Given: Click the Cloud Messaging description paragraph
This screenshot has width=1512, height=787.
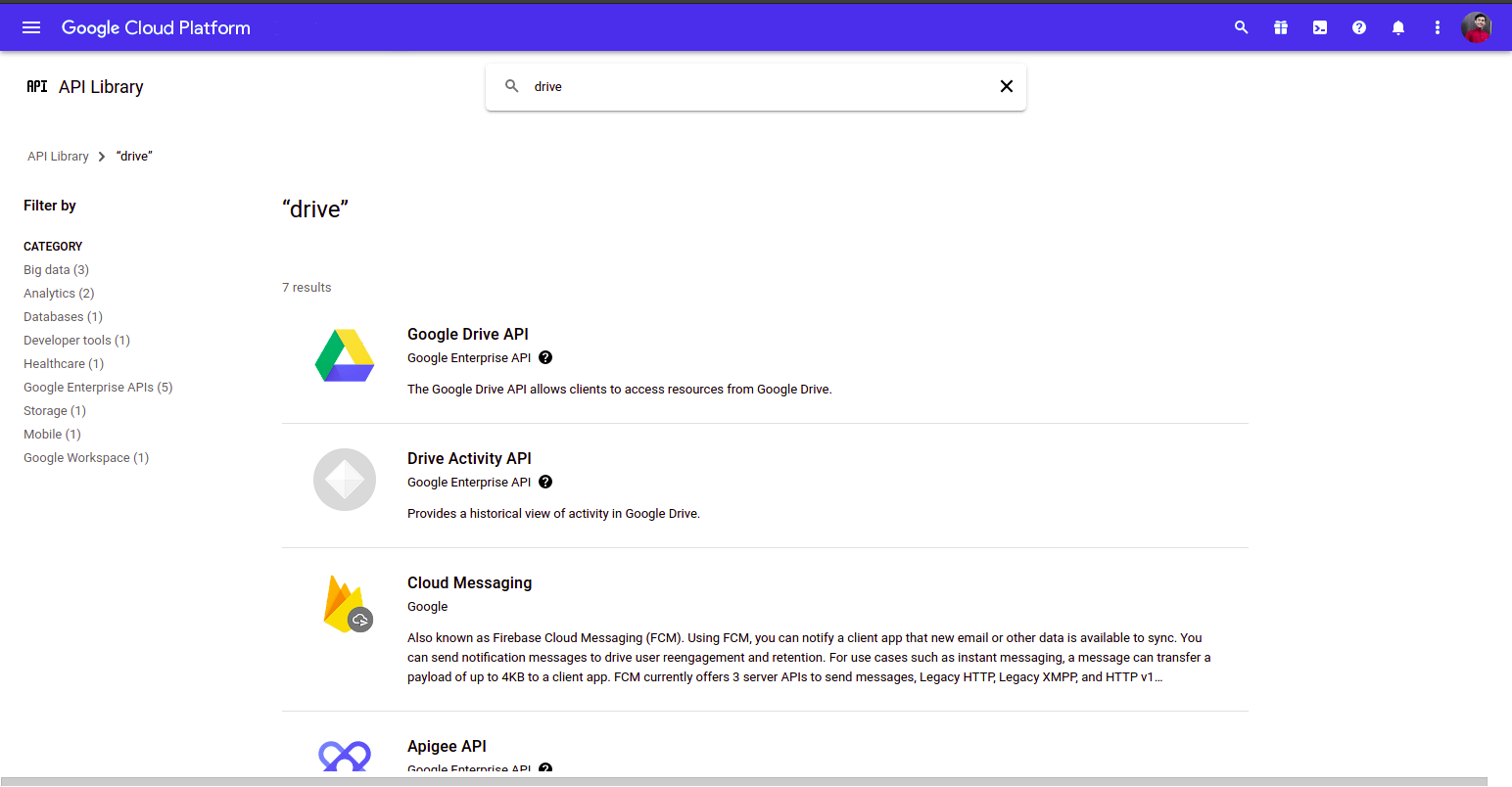Looking at the screenshot, I should coord(809,657).
